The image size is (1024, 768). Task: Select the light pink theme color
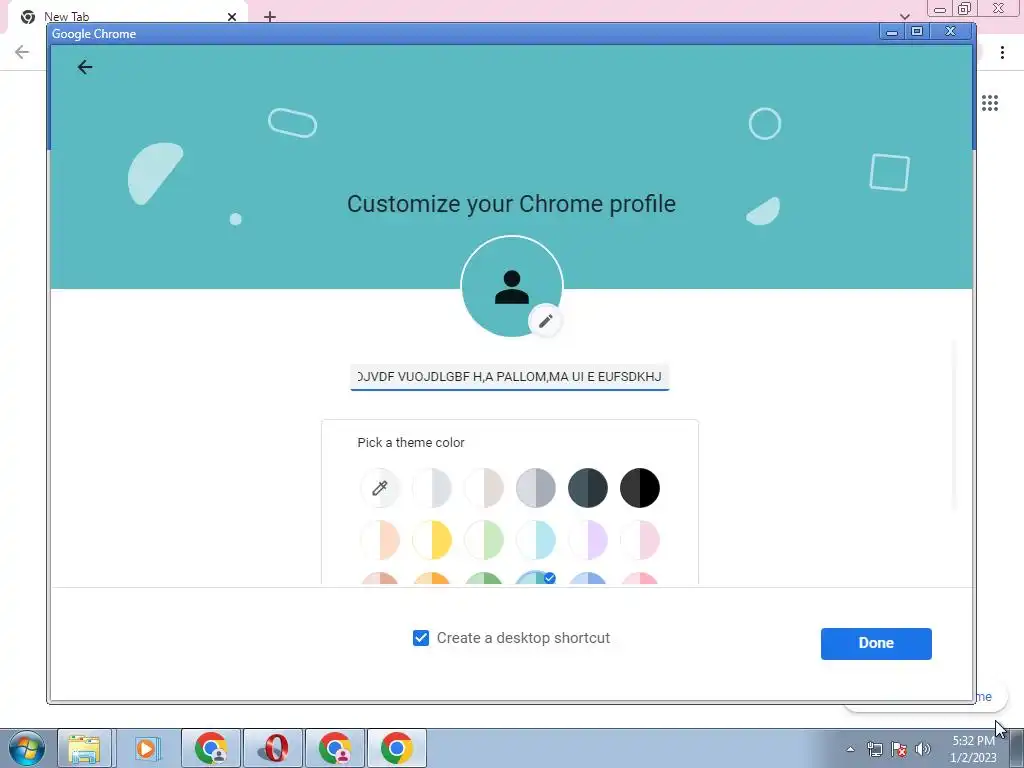(640, 540)
